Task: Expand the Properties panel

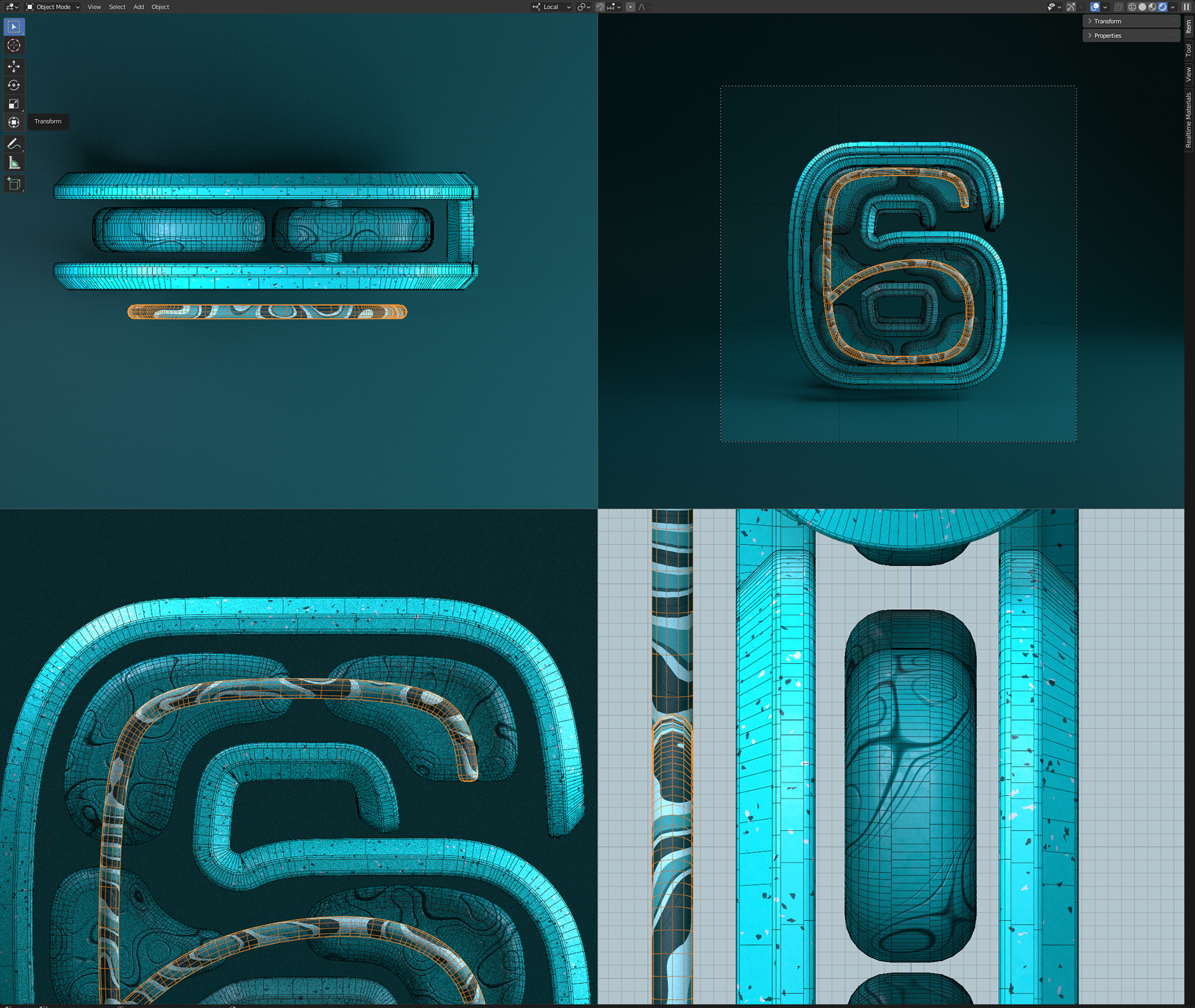Action: click(1107, 35)
